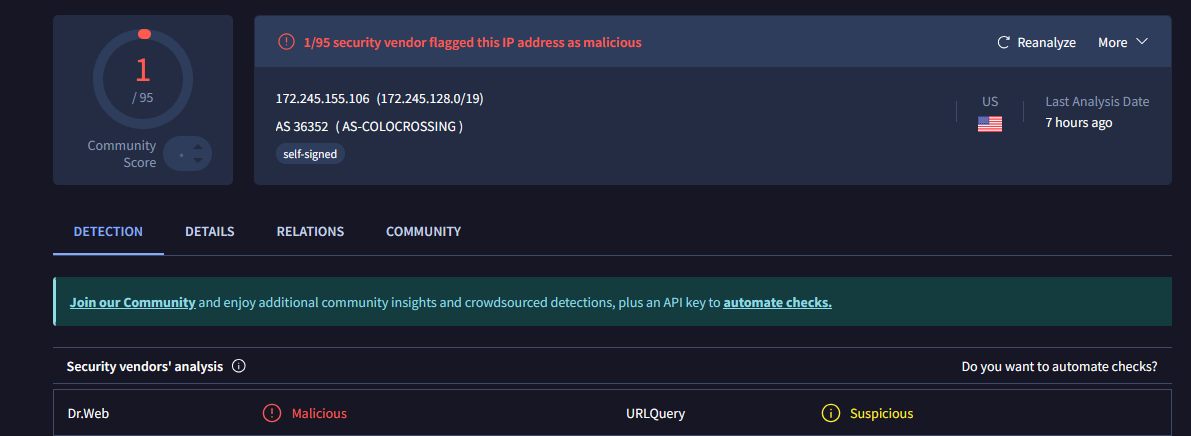Screen dimensions: 1191x436
Task: Click the detection score circle gauge
Action: (143, 79)
